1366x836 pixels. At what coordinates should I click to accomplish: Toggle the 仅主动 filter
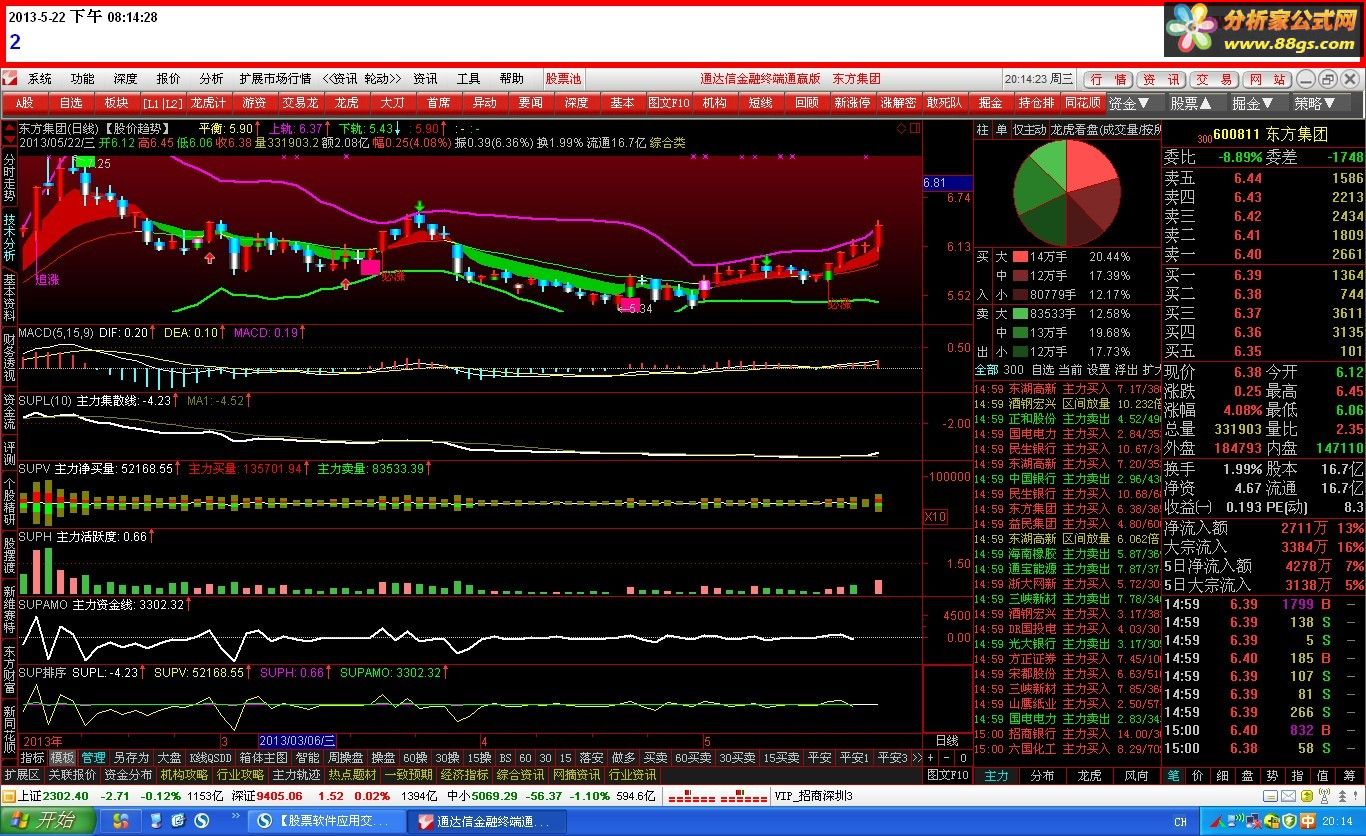(x=1029, y=130)
